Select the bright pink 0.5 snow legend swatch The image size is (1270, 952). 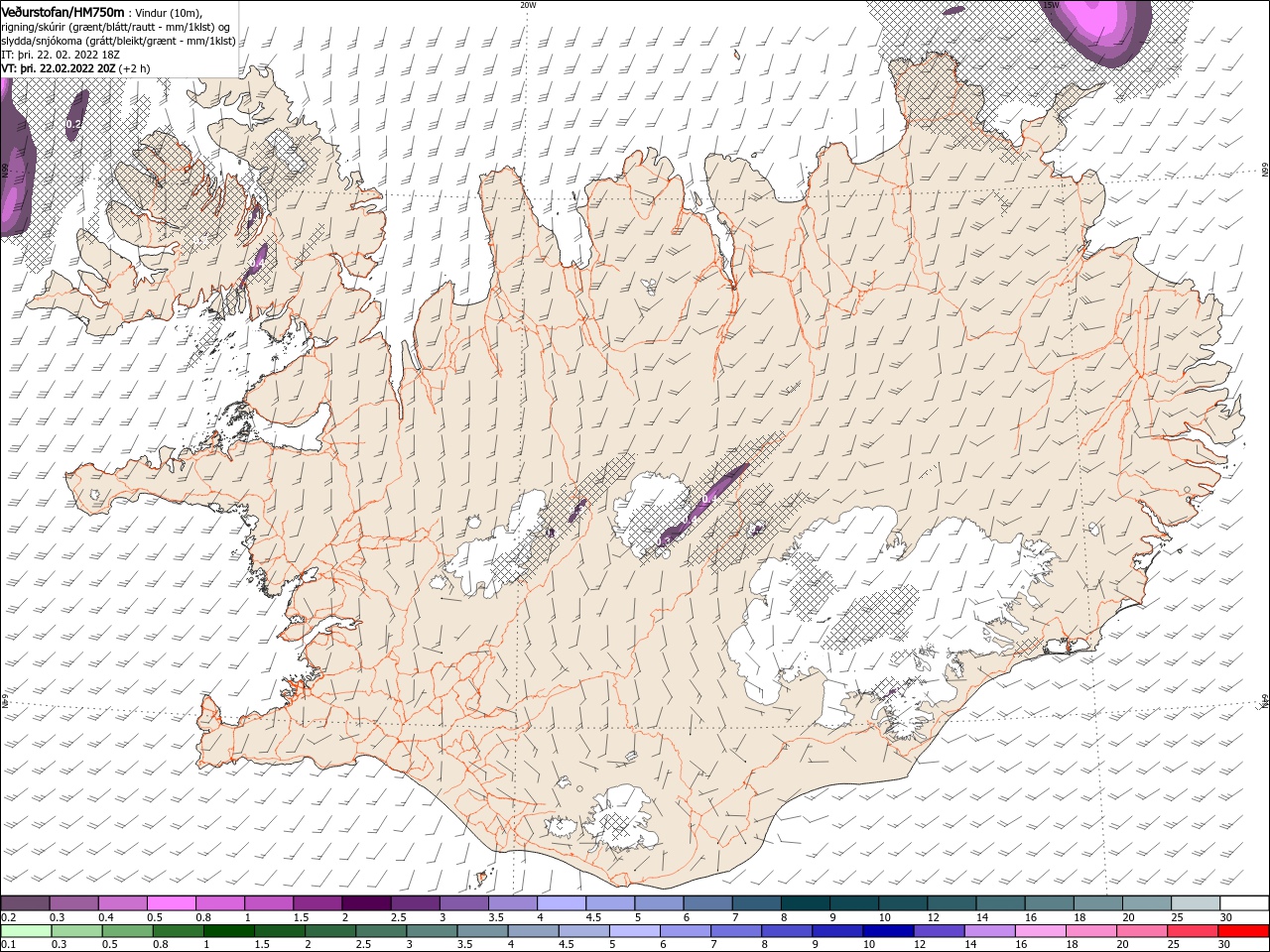pos(171,903)
